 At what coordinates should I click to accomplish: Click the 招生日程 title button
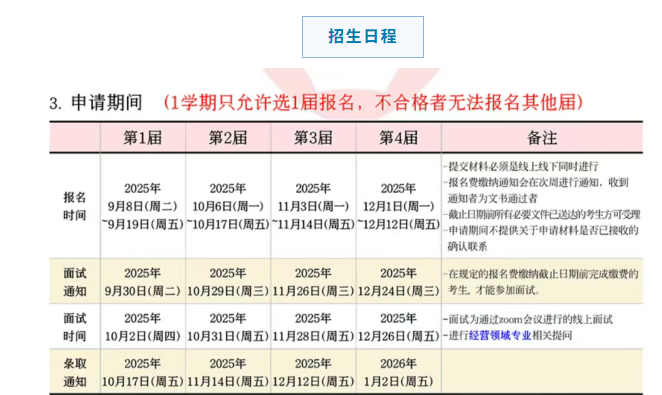coord(363,37)
